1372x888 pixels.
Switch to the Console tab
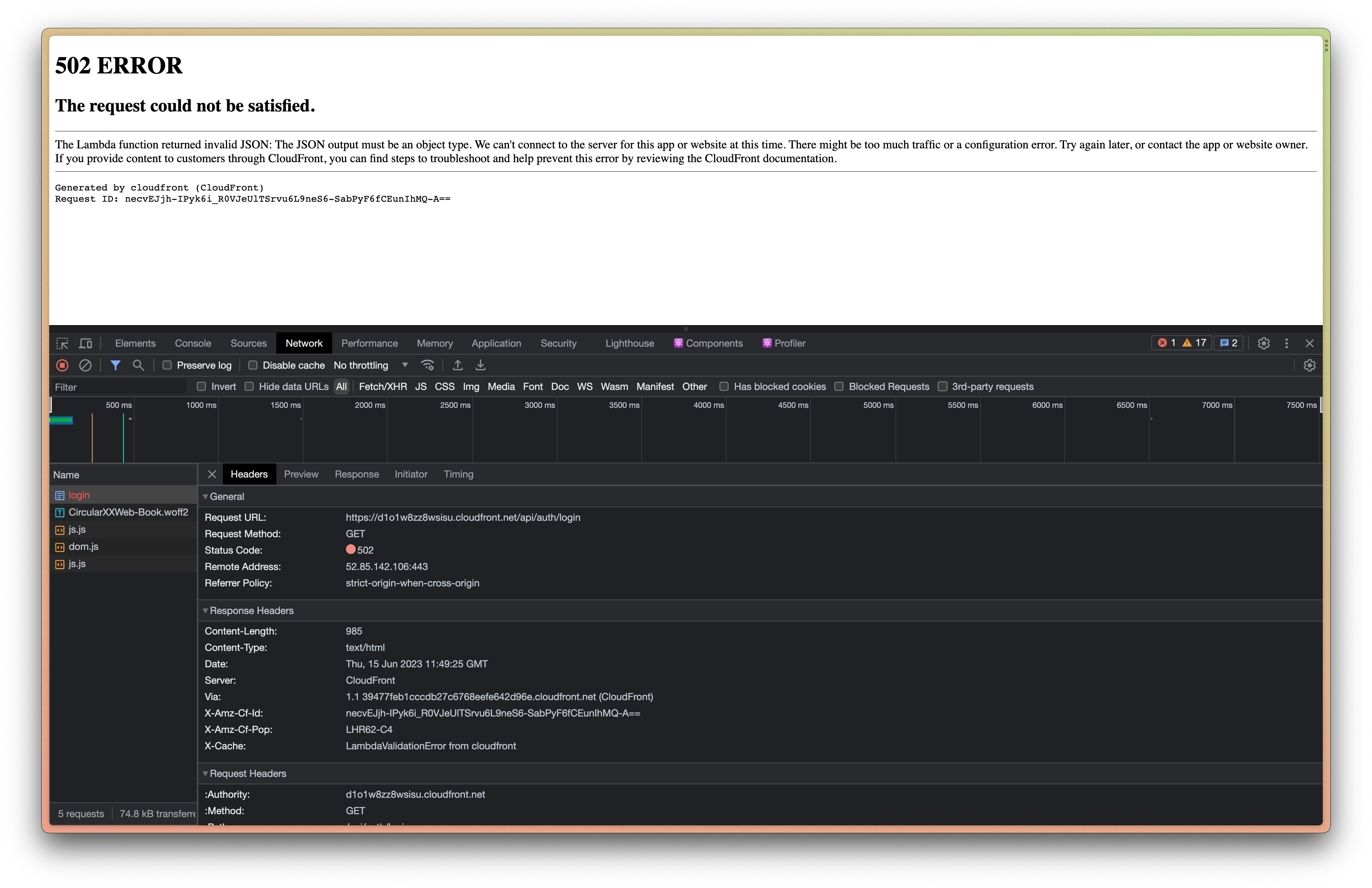(192, 343)
